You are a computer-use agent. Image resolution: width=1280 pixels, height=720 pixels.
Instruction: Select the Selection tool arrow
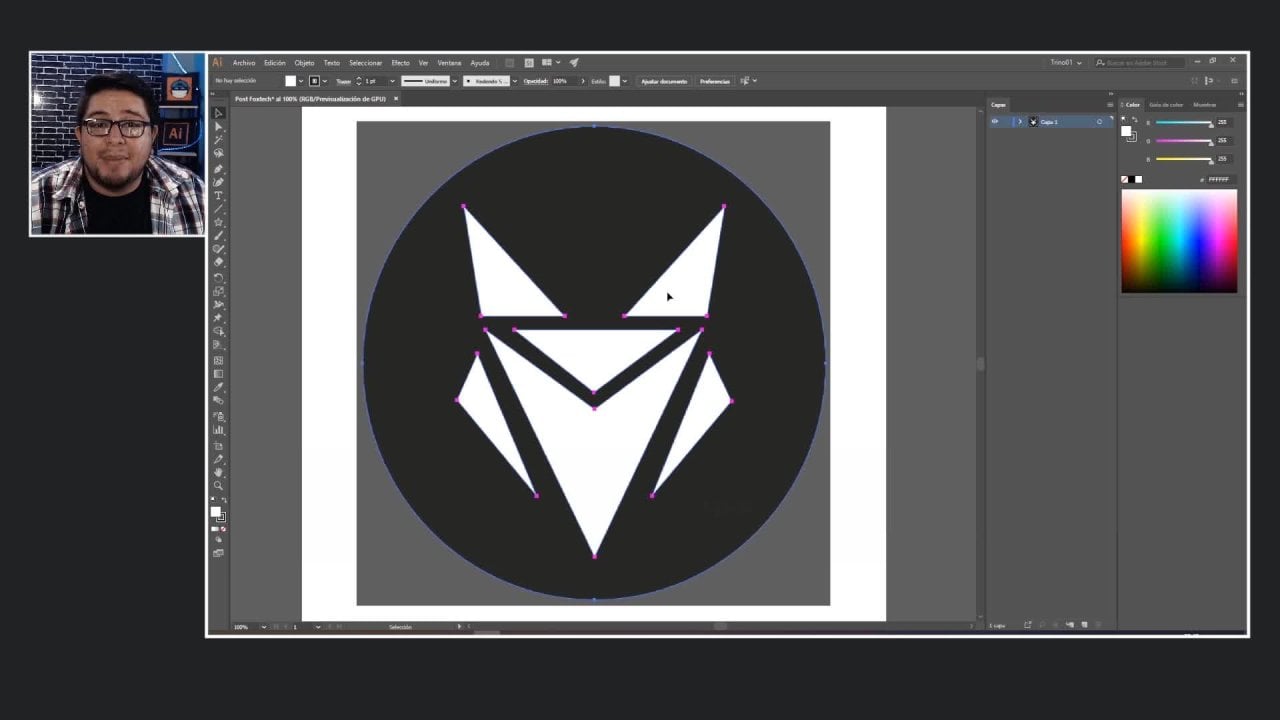[x=218, y=113]
